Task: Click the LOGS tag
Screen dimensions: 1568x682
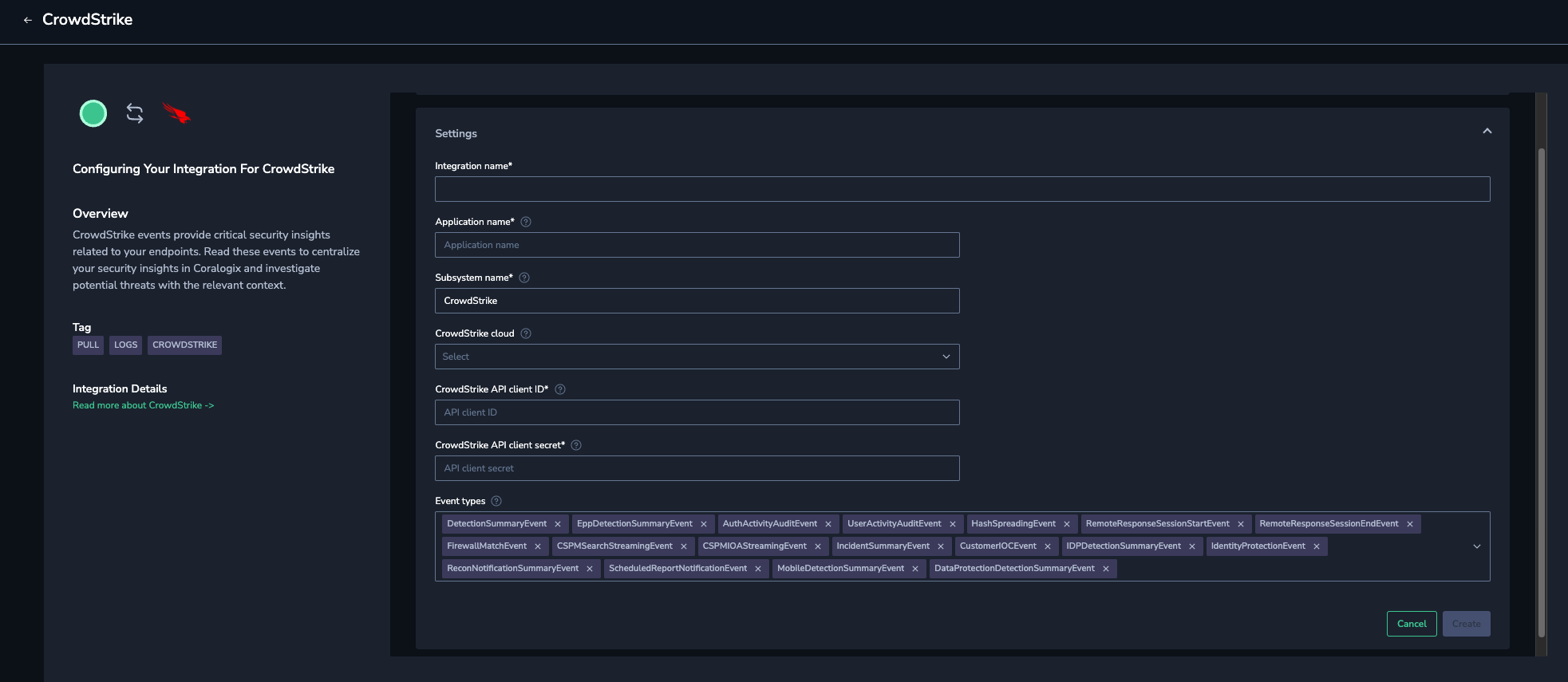Action: [x=125, y=345]
